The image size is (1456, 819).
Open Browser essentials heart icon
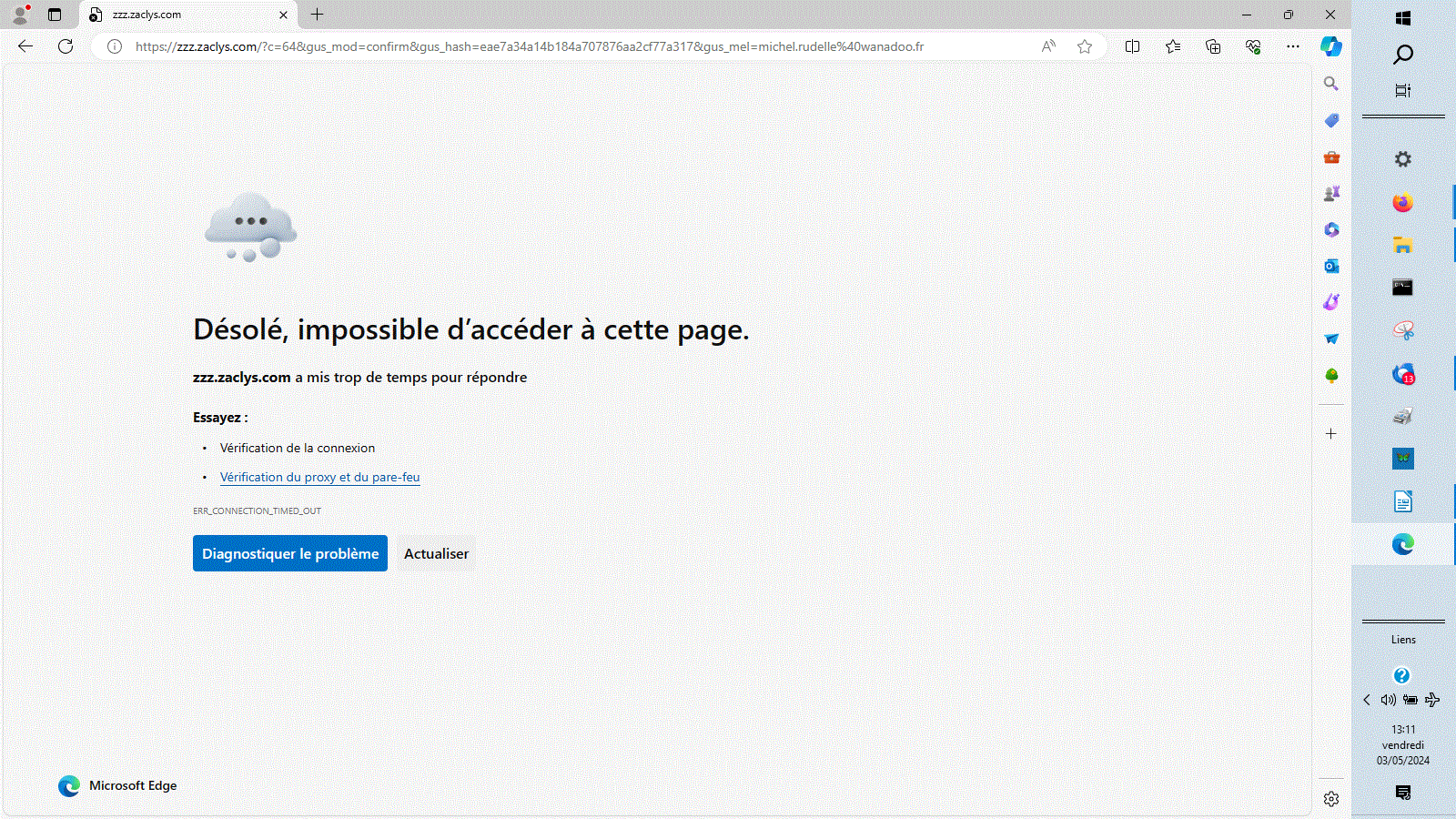1253,46
